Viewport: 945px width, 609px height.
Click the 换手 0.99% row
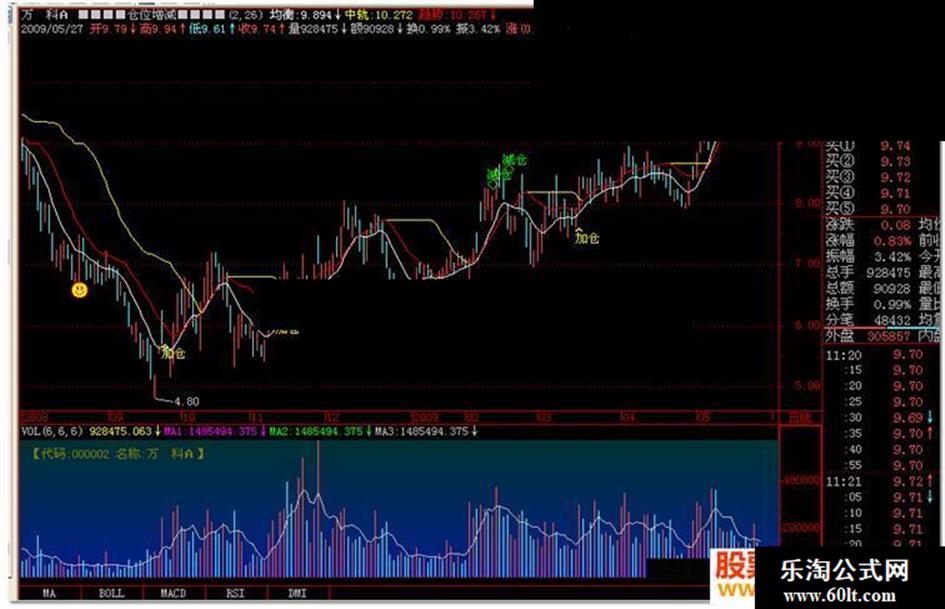click(x=868, y=304)
